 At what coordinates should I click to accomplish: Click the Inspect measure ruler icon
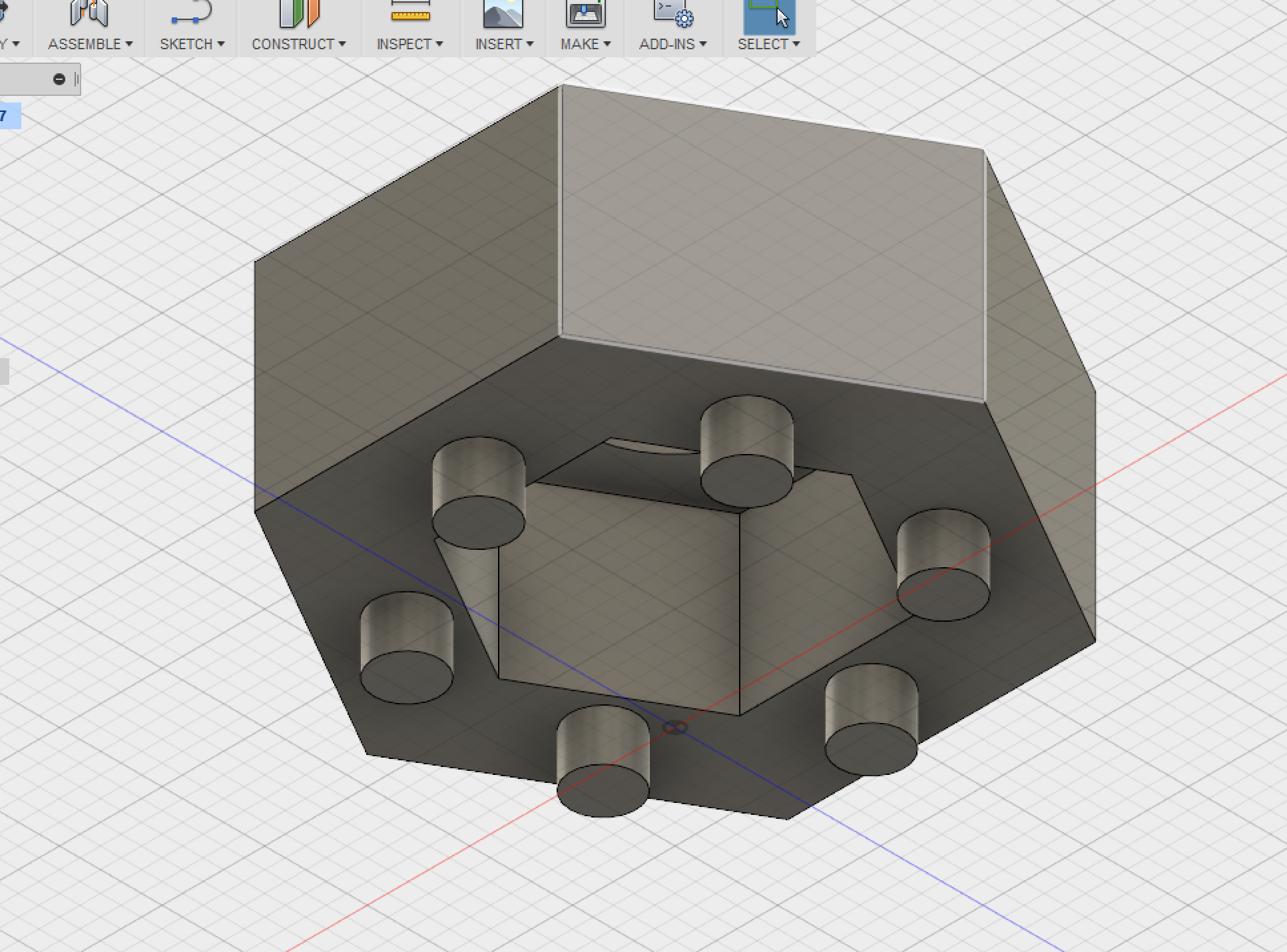pyautogui.click(x=410, y=12)
